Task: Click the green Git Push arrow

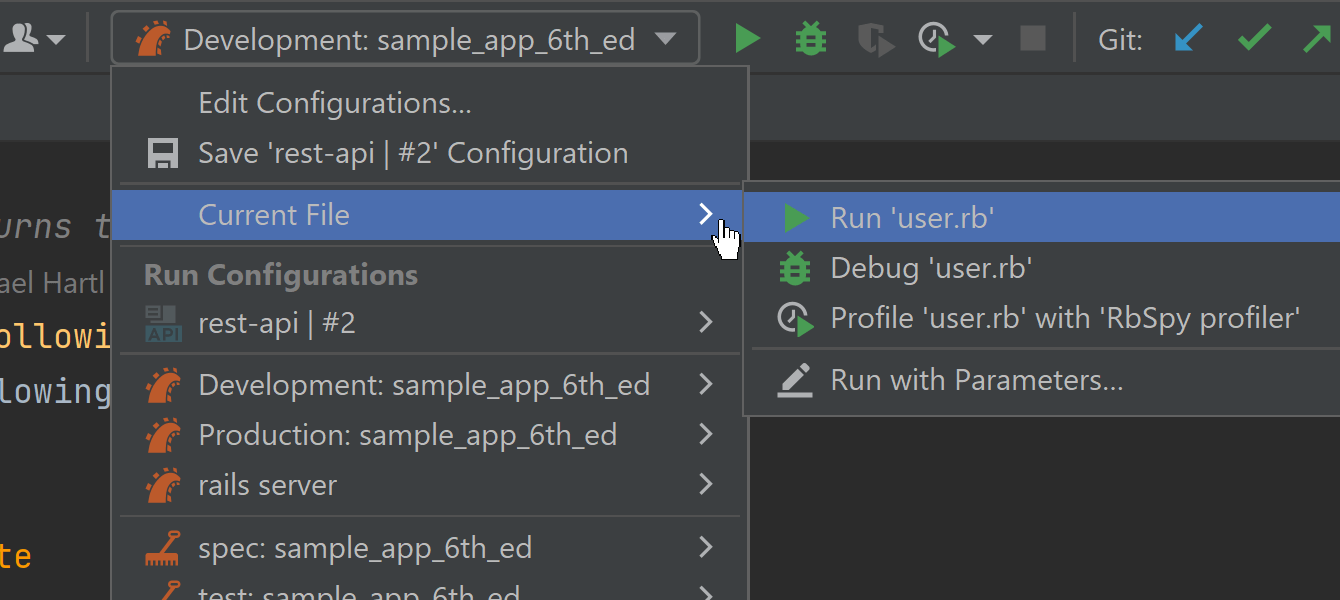Action: coord(1318,40)
